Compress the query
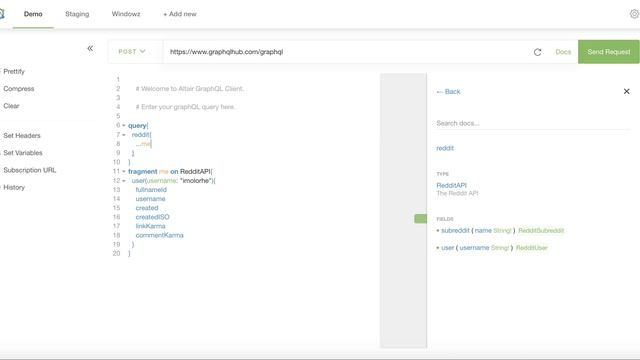Image resolution: width=640 pixels, height=360 pixels. (19, 89)
